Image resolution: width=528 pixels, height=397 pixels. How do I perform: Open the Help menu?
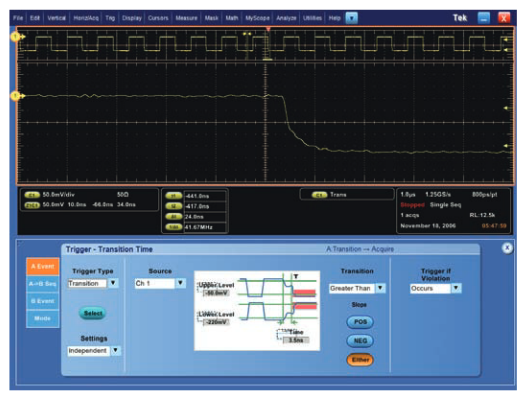pos(334,18)
